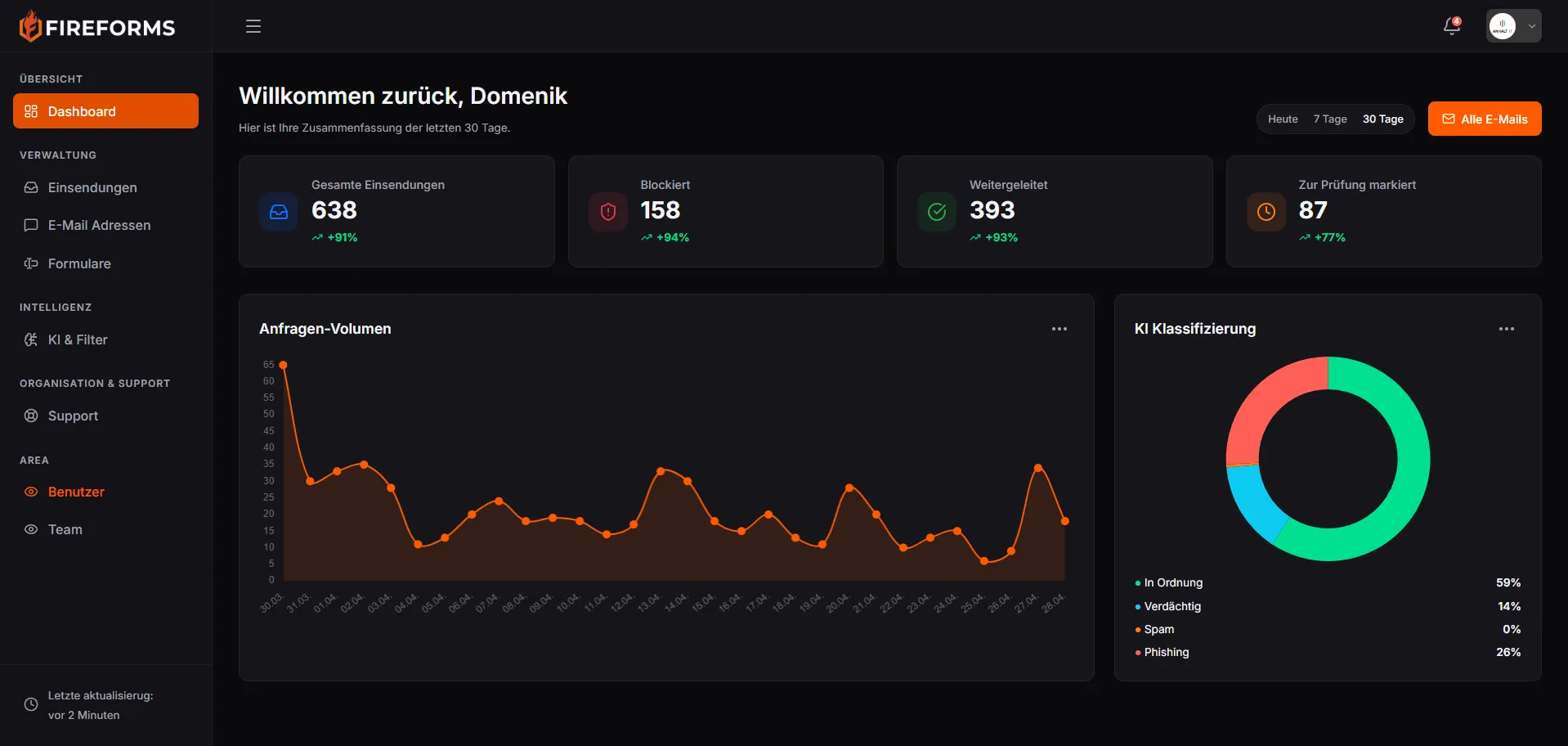Select the 30 Tage time range

point(1383,119)
